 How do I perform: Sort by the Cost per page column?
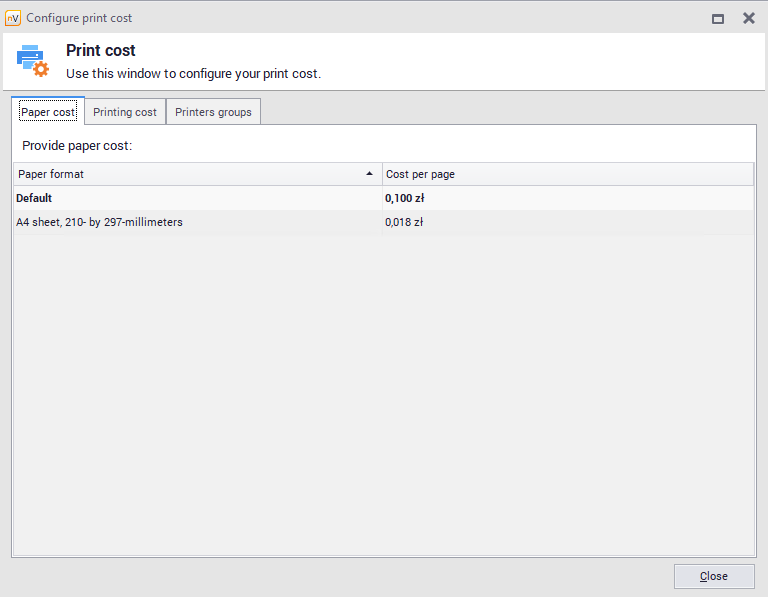[566, 174]
